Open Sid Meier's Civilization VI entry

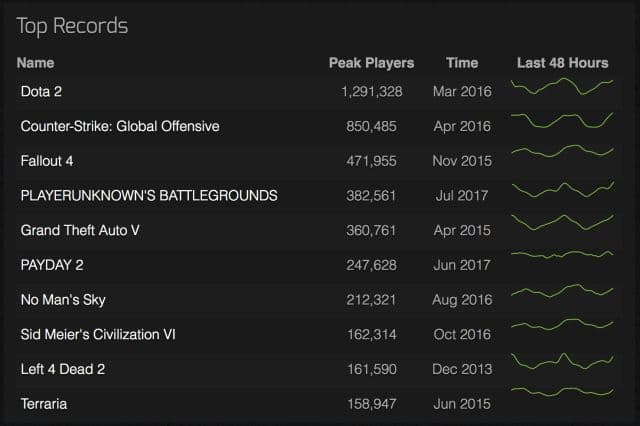tap(98, 334)
